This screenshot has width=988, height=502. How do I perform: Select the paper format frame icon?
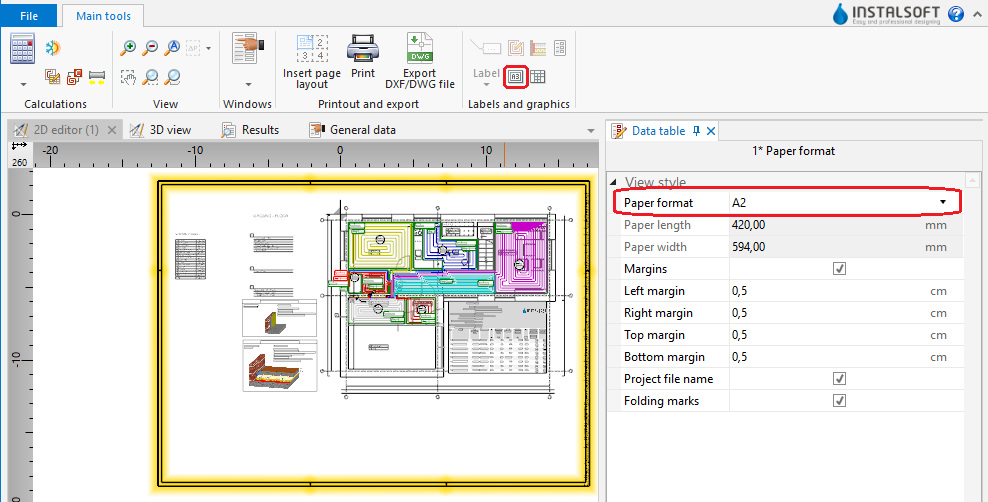click(x=516, y=75)
